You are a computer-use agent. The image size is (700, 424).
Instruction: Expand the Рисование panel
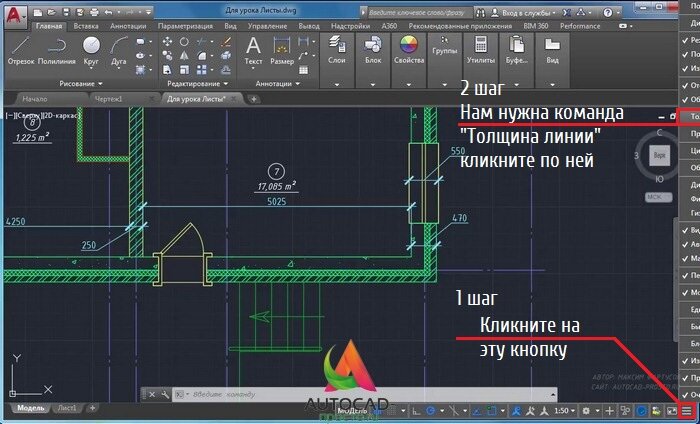tap(81, 83)
